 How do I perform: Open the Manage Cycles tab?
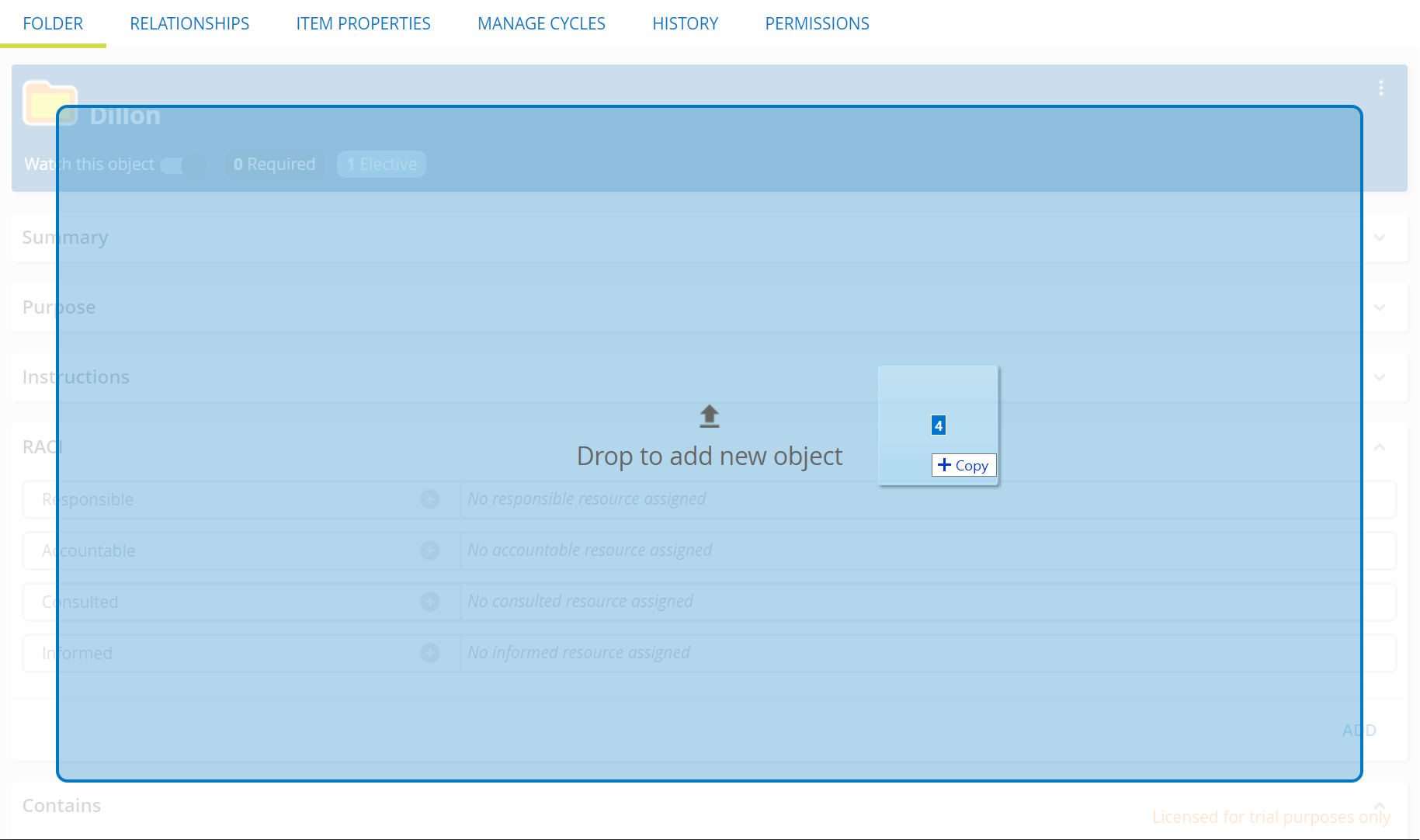click(541, 23)
